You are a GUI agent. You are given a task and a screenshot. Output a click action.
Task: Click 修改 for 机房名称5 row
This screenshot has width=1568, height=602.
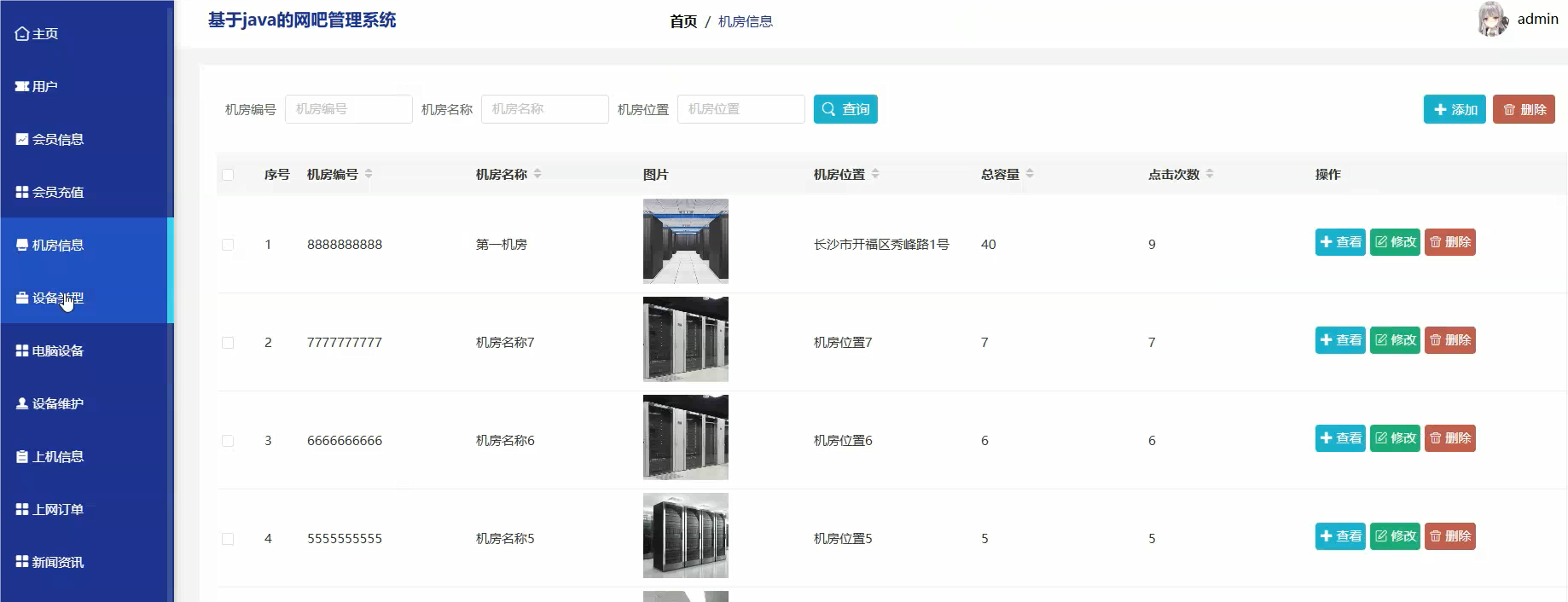(1395, 536)
